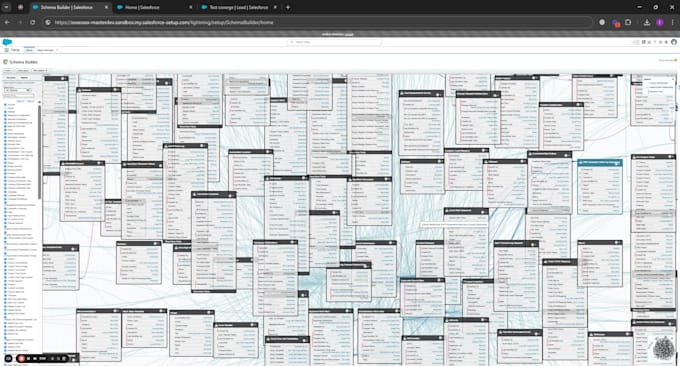Open the browser downloads icon

[x=647, y=22]
